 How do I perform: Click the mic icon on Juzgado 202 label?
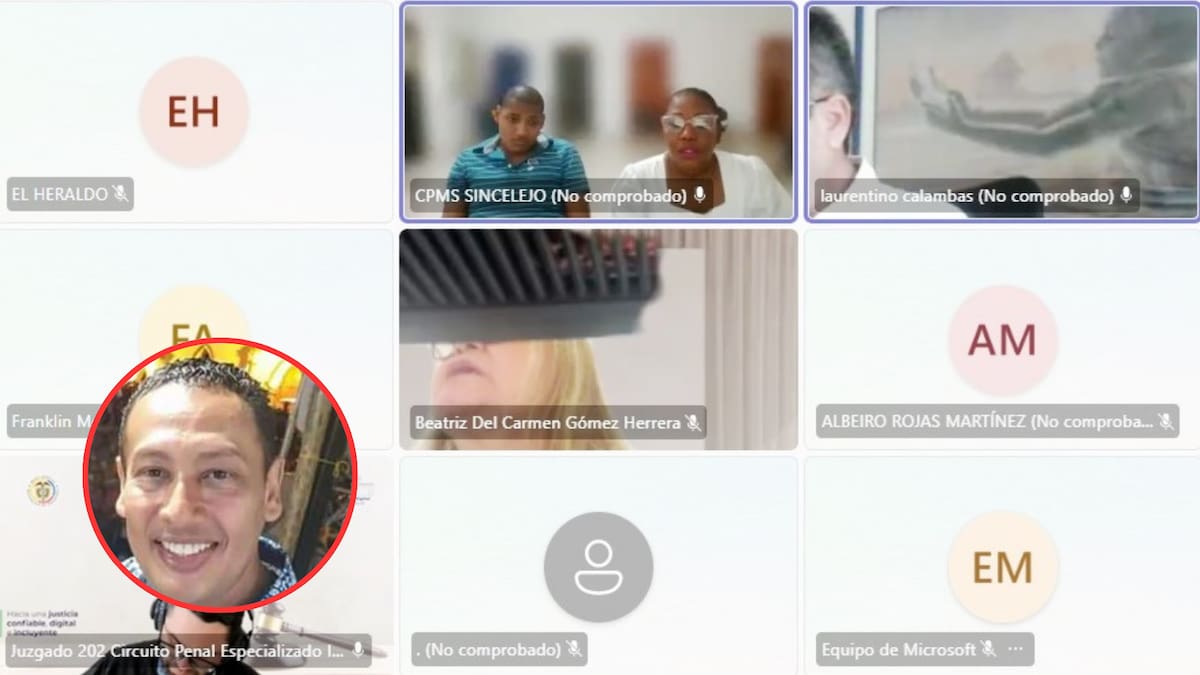(358, 651)
